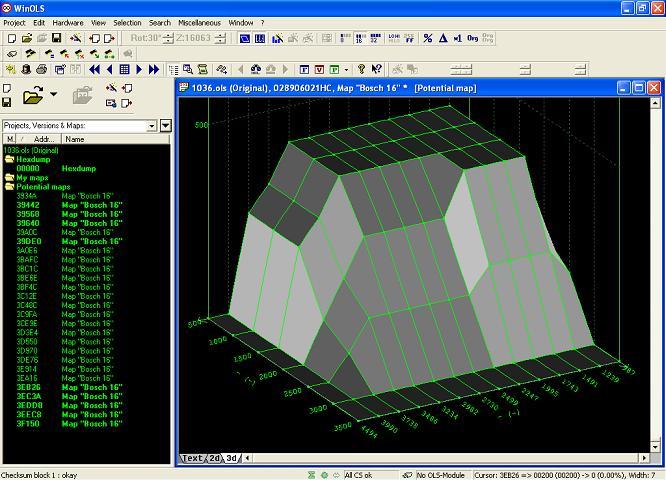666x480 pixels.
Task: Click the key icon in third toolbar
Action: [x=361, y=69]
